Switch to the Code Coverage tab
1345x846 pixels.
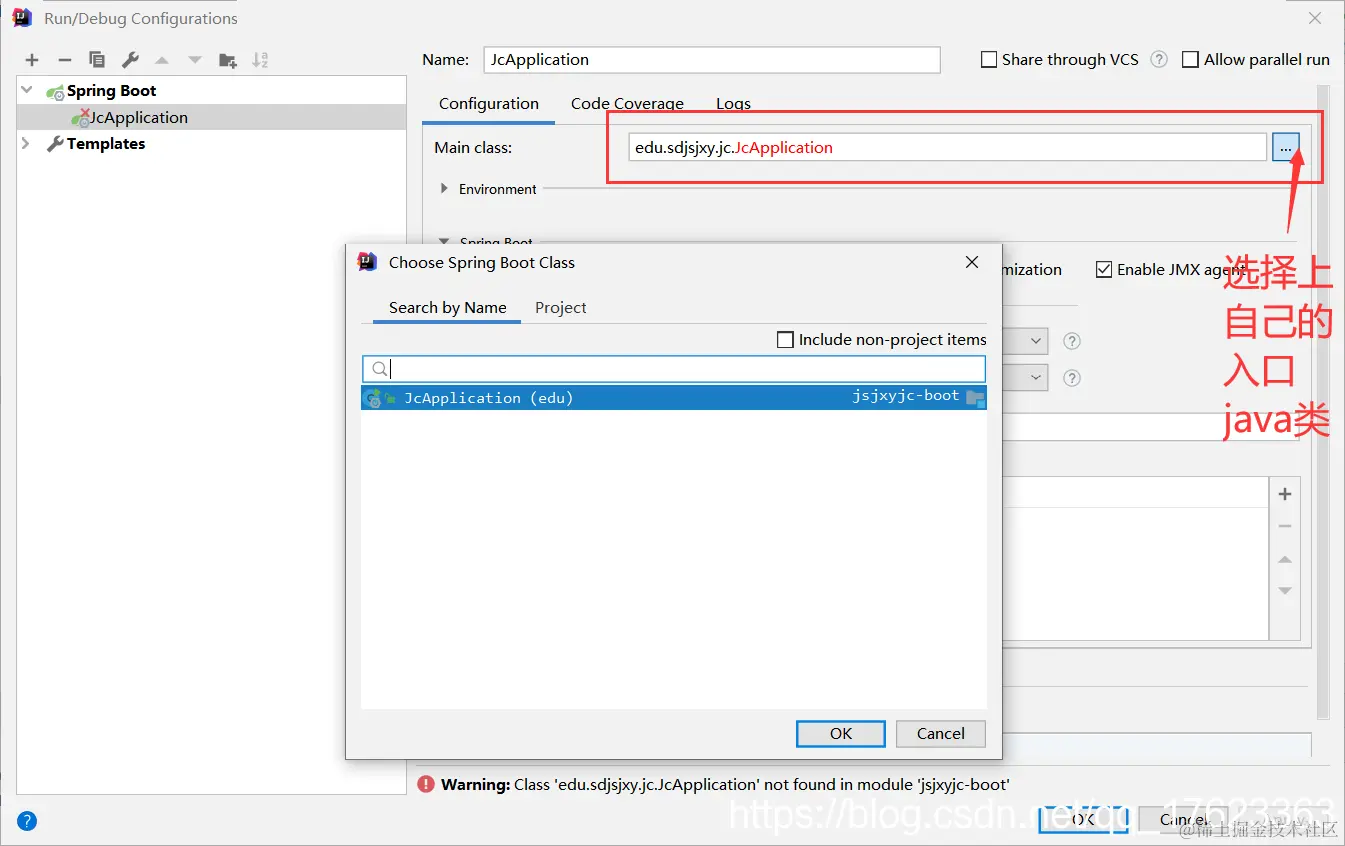pos(627,104)
